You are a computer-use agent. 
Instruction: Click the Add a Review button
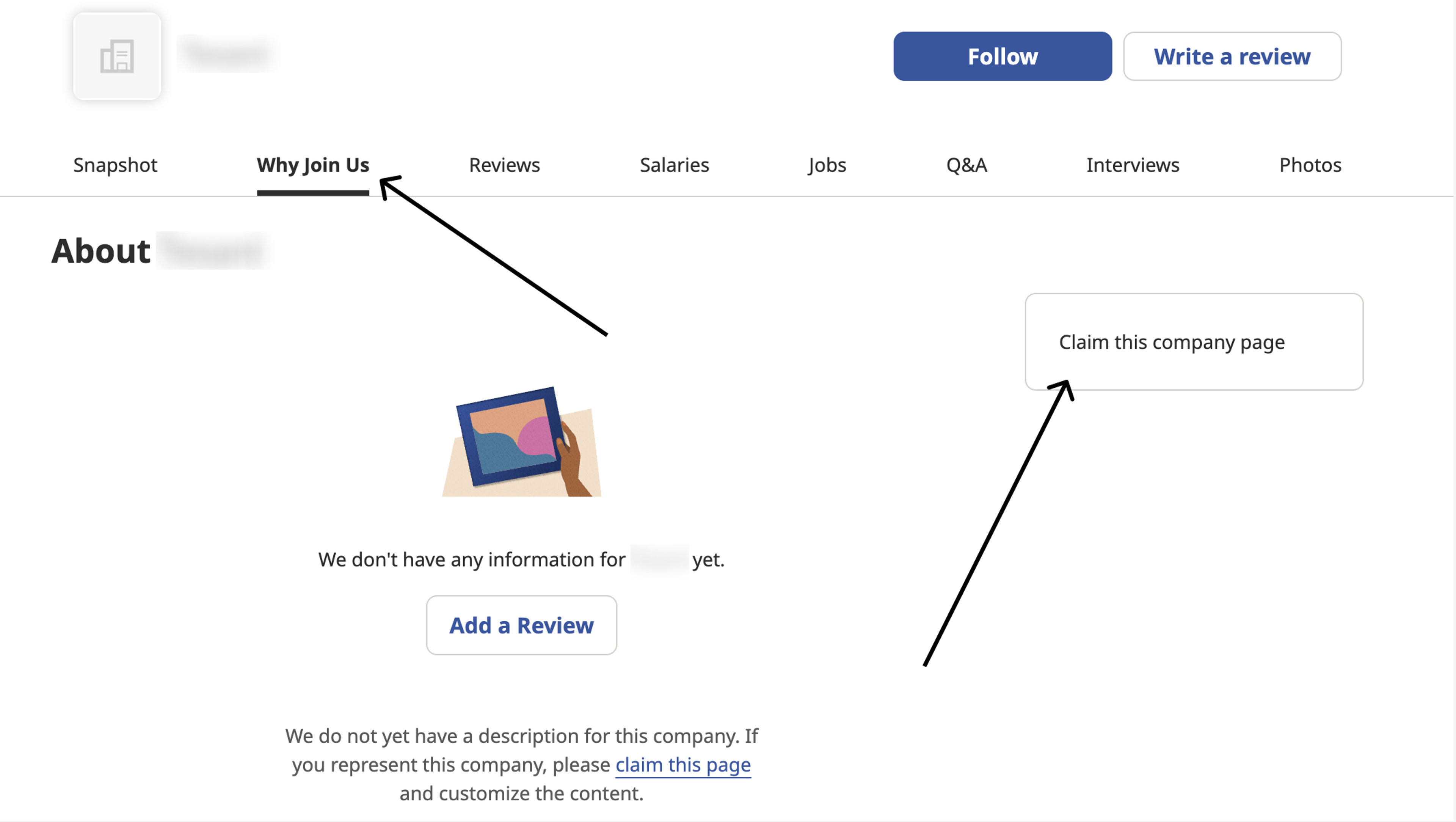click(x=522, y=625)
